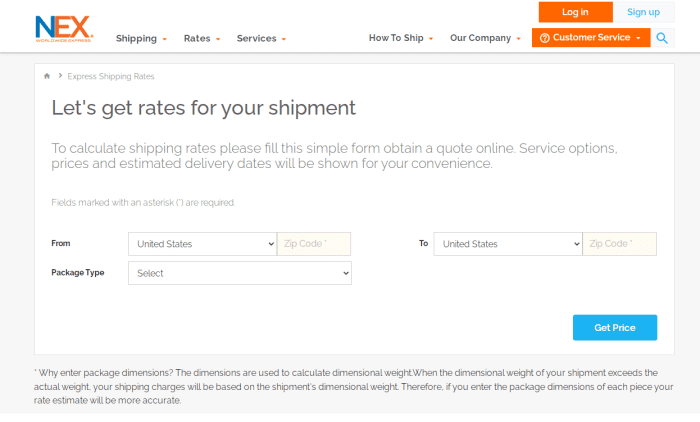Open the Rates menu
The width and height of the screenshot is (700, 422).
pyautogui.click(x=202, y=38)
